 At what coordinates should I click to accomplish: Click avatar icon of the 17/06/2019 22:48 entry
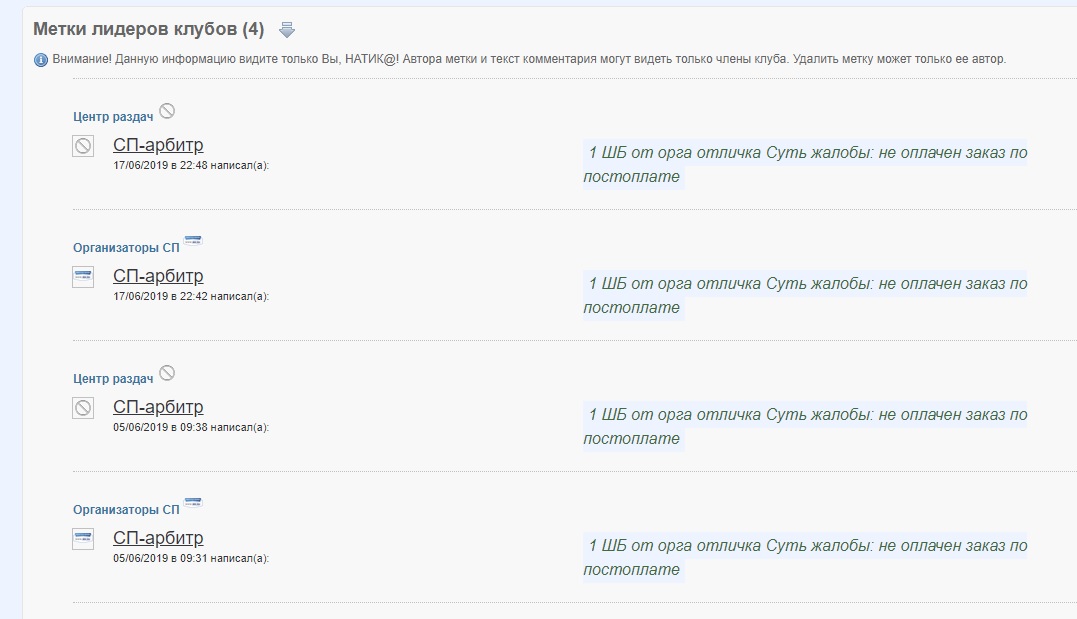tap(83, 146)
